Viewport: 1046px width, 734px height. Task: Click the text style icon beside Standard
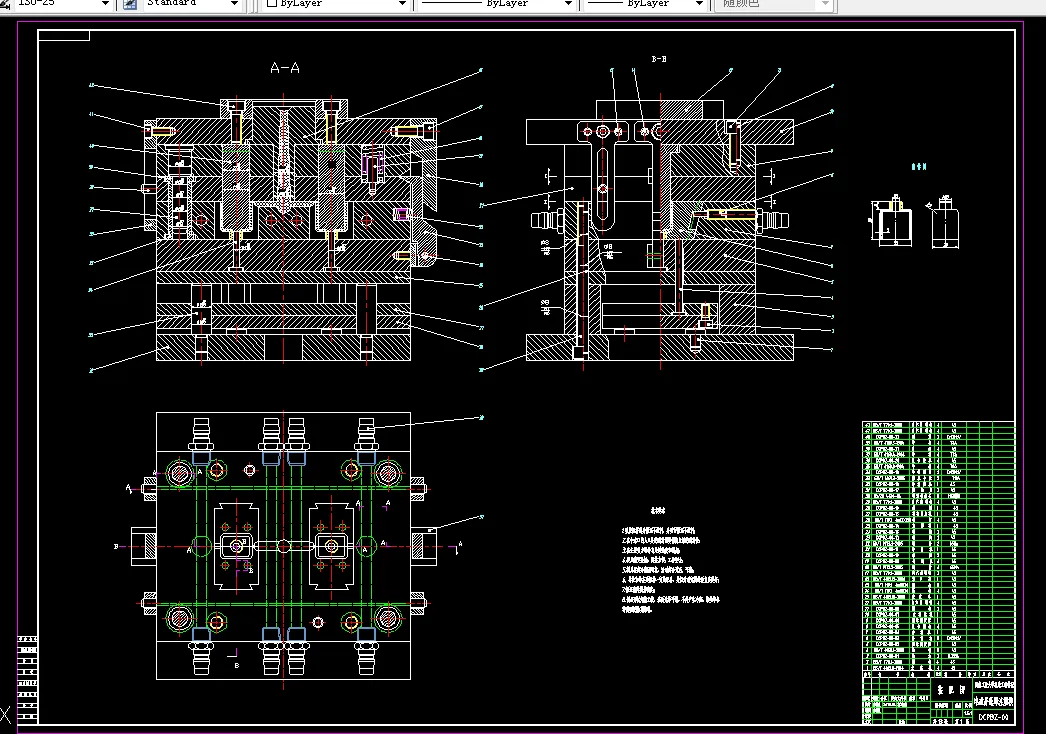130,3
